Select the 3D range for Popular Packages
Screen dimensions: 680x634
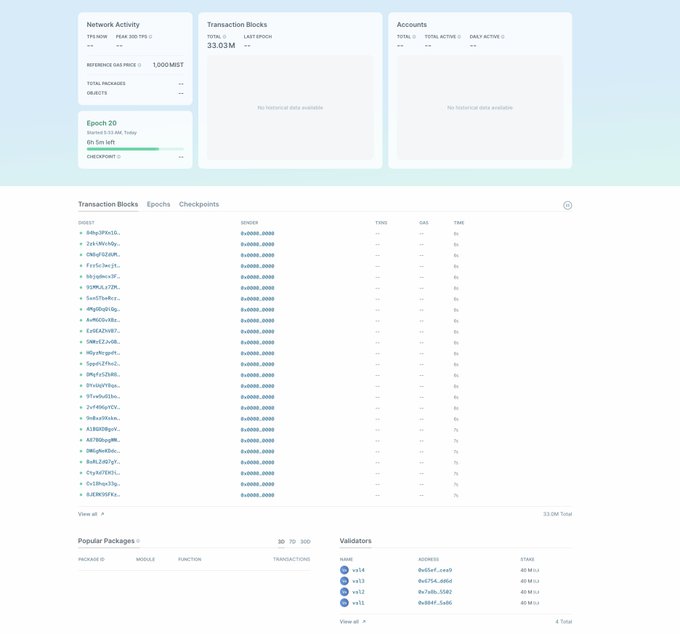pos(281,542)
